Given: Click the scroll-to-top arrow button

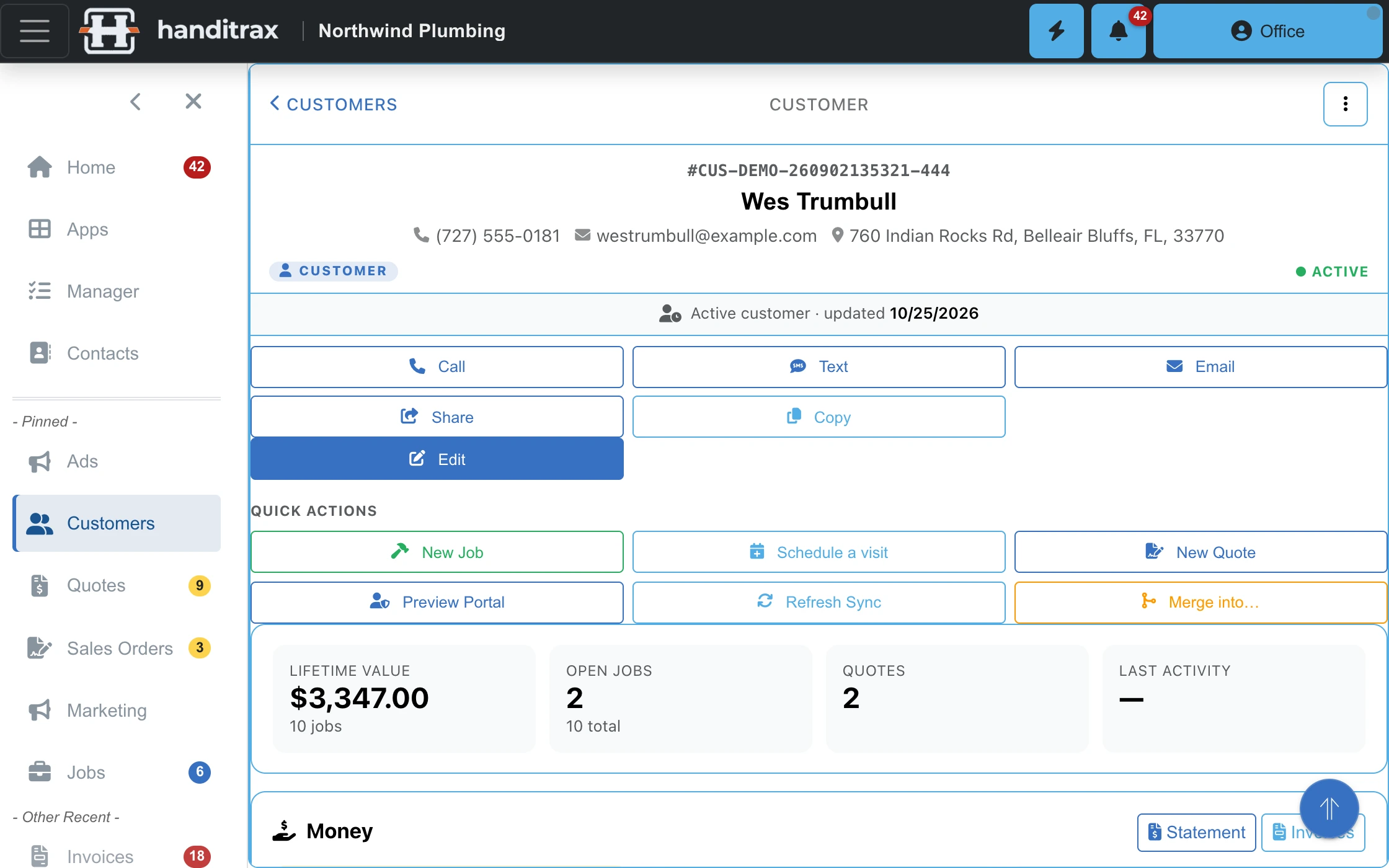Looking at the screenshot, I should point(1329,808).
